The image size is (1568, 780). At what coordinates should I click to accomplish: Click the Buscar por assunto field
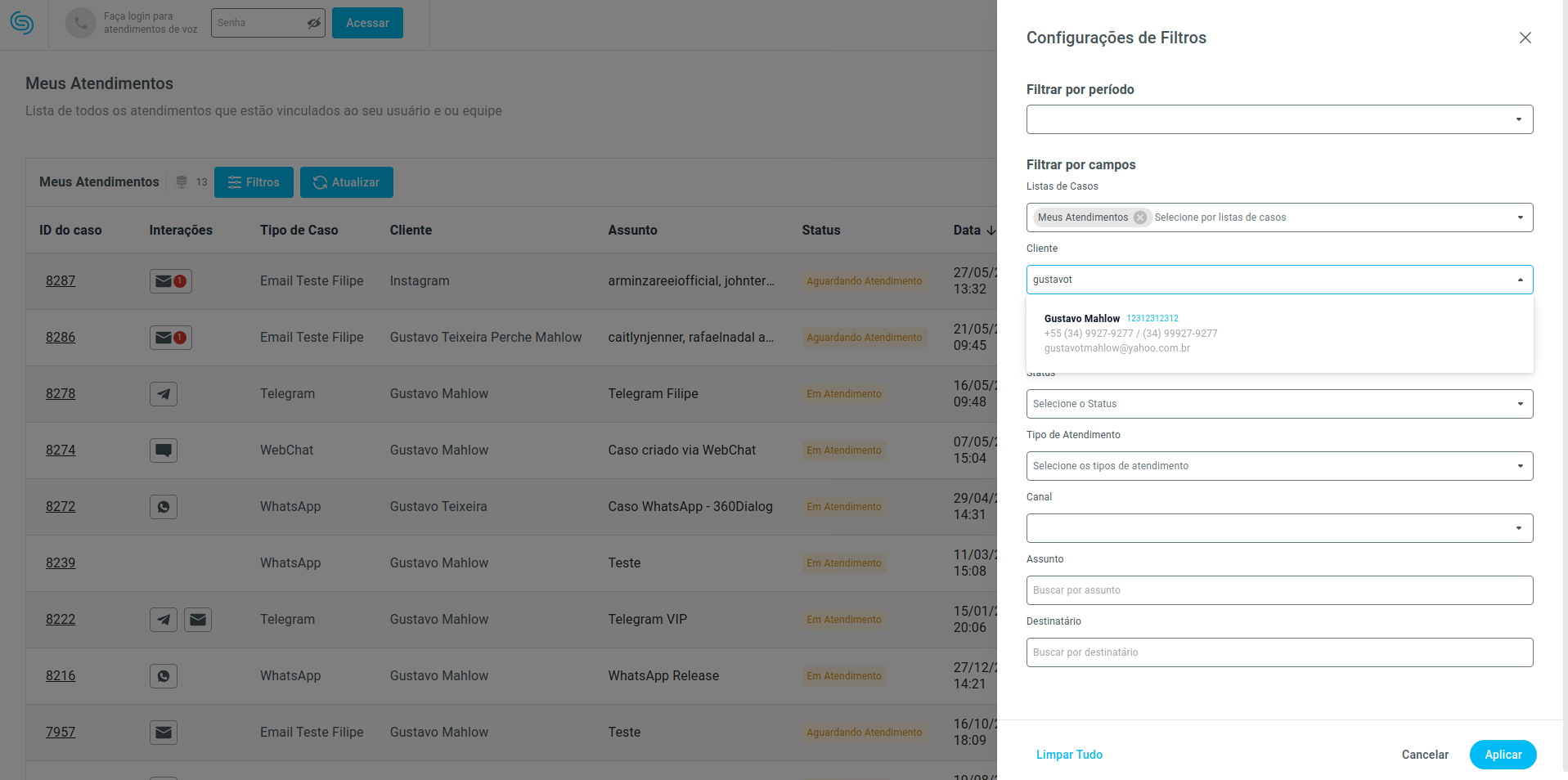pos(1279,590)
